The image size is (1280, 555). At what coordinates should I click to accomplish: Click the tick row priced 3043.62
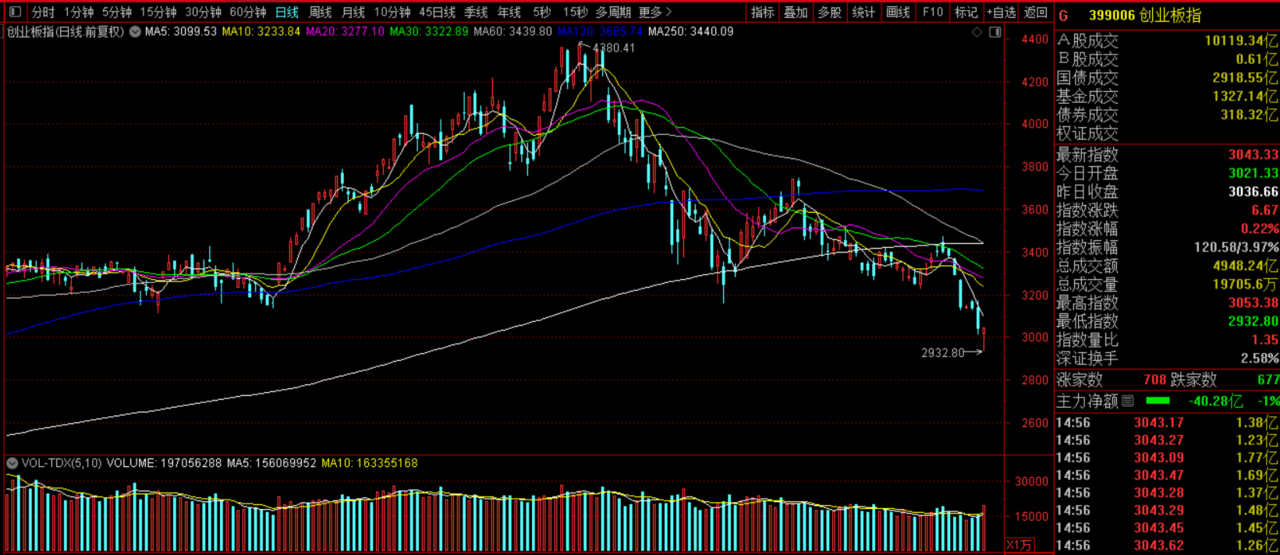tap(1167, 545)
